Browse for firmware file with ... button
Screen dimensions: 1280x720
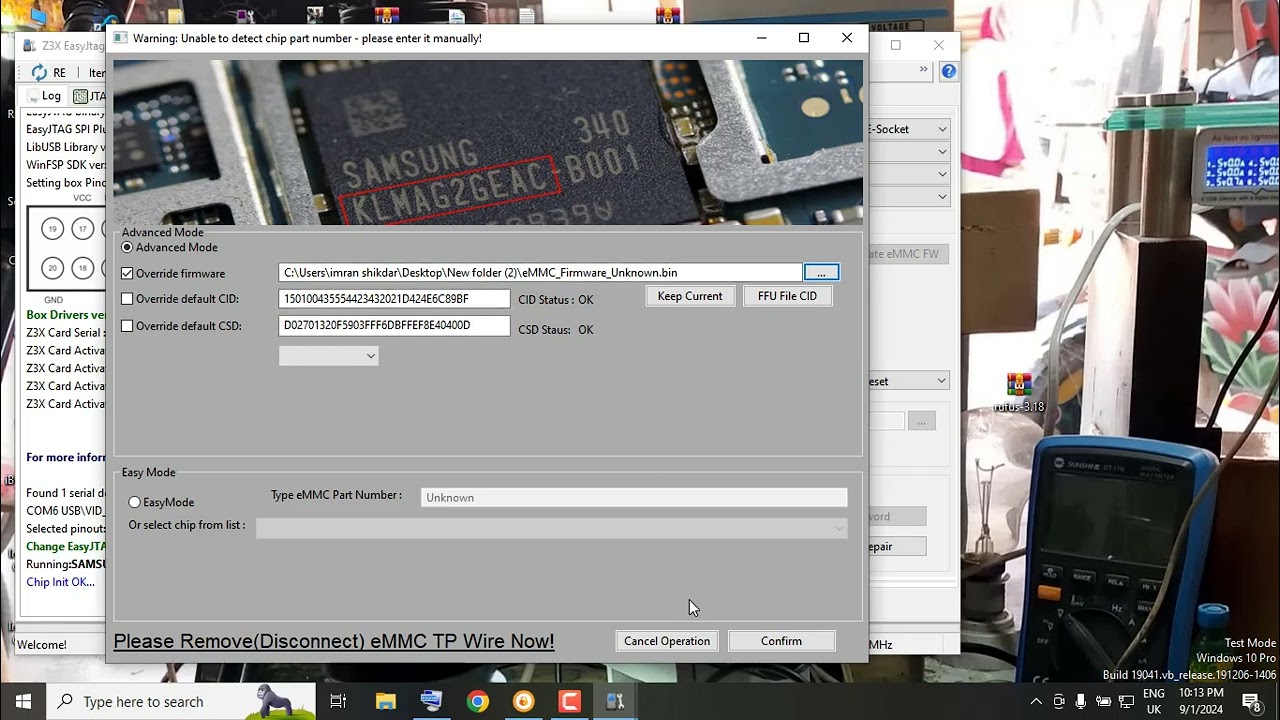point(821,273)
